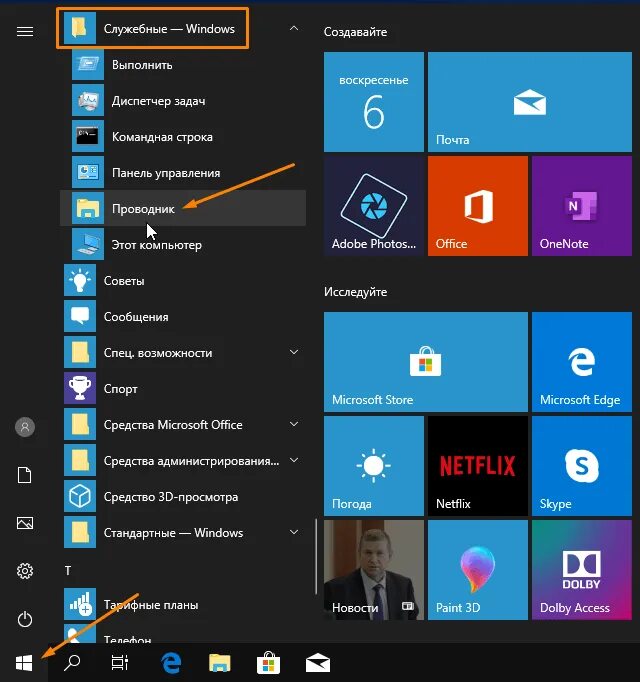Open the Netflix tile

[478, 465]
